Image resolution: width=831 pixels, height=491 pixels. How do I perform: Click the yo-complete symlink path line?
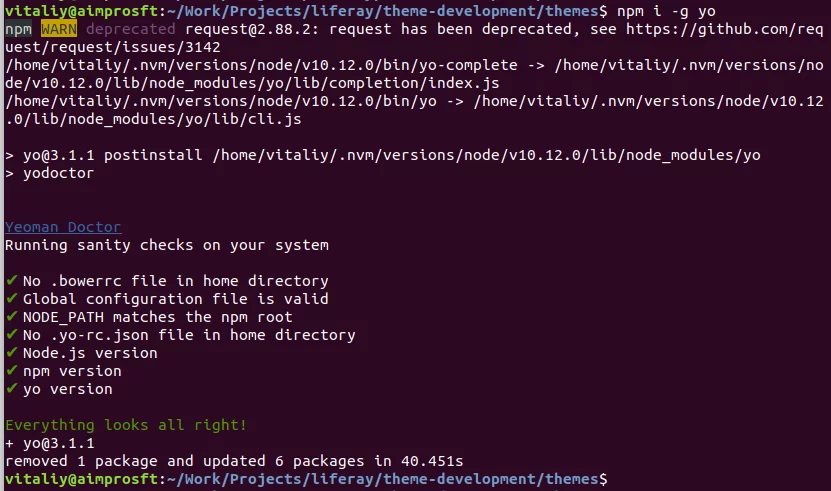point(414,74)
